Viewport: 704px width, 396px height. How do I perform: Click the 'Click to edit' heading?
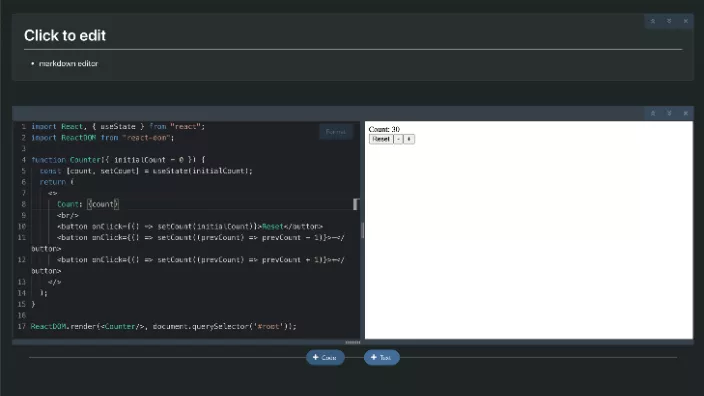pos(65,35)
